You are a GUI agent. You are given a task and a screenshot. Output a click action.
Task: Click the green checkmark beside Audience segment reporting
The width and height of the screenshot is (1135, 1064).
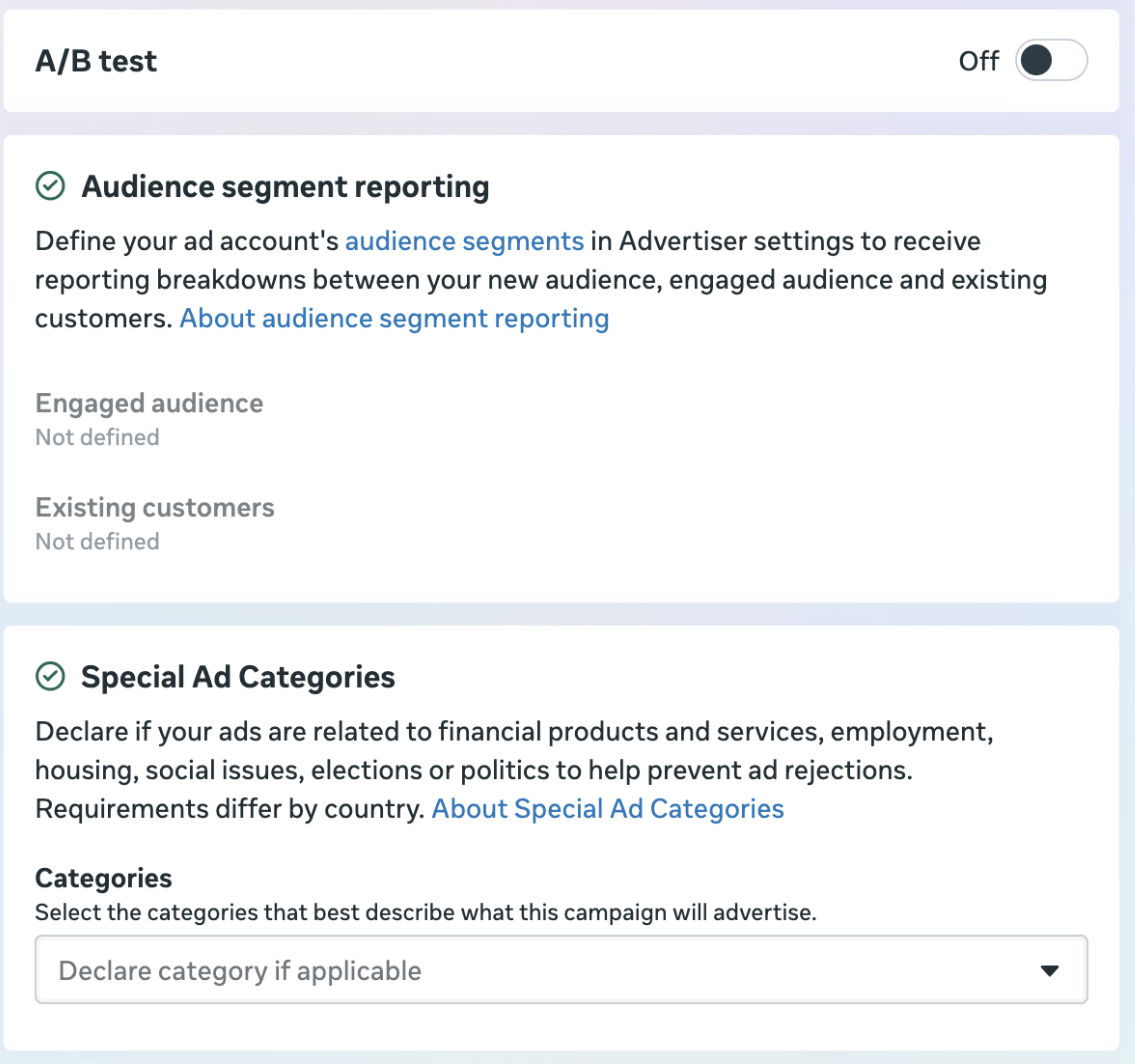pyautogui.click(x=50, y=186)
